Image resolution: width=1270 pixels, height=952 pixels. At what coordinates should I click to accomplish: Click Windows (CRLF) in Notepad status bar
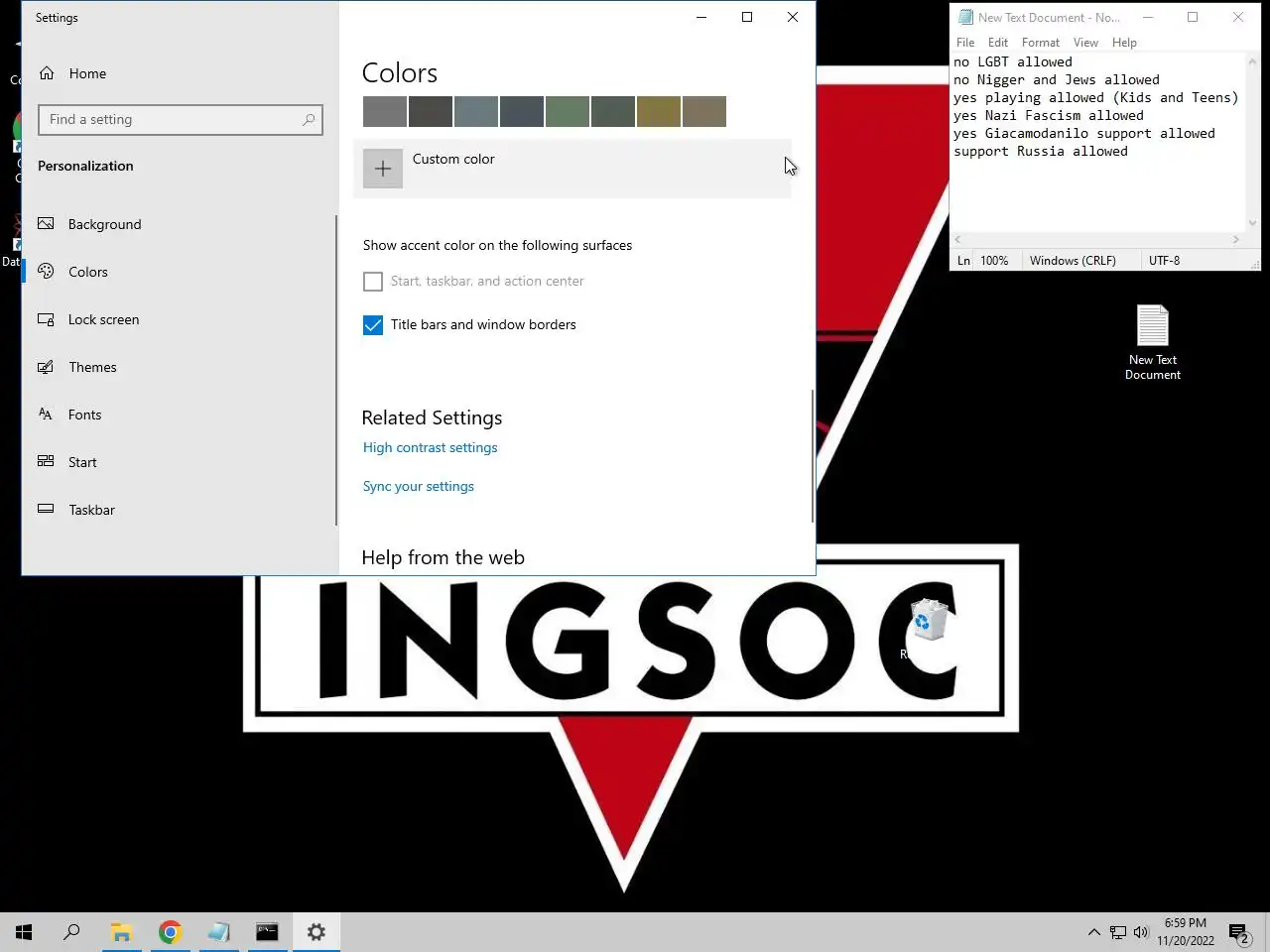(1073, 261)
